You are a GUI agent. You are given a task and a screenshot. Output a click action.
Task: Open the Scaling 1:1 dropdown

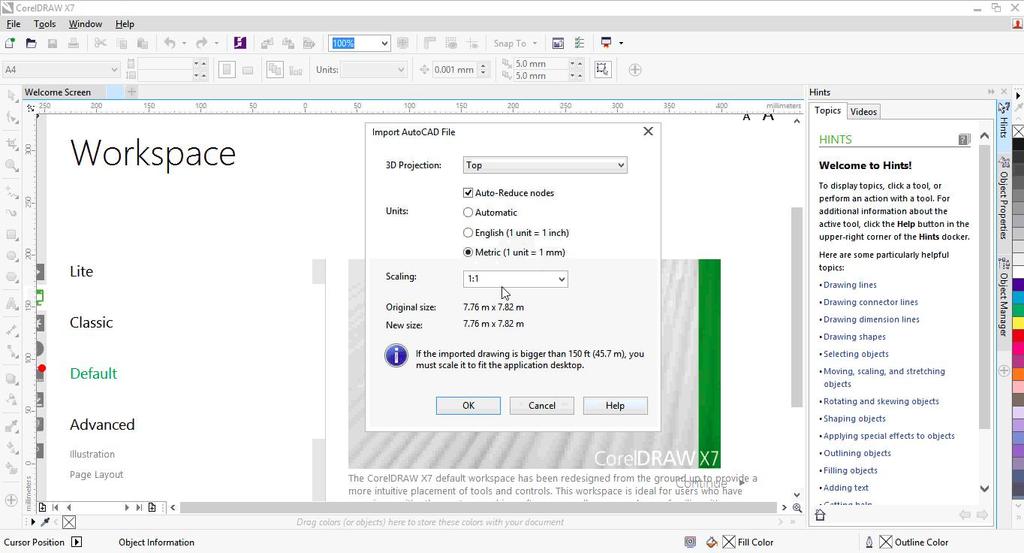coord(515,279)
